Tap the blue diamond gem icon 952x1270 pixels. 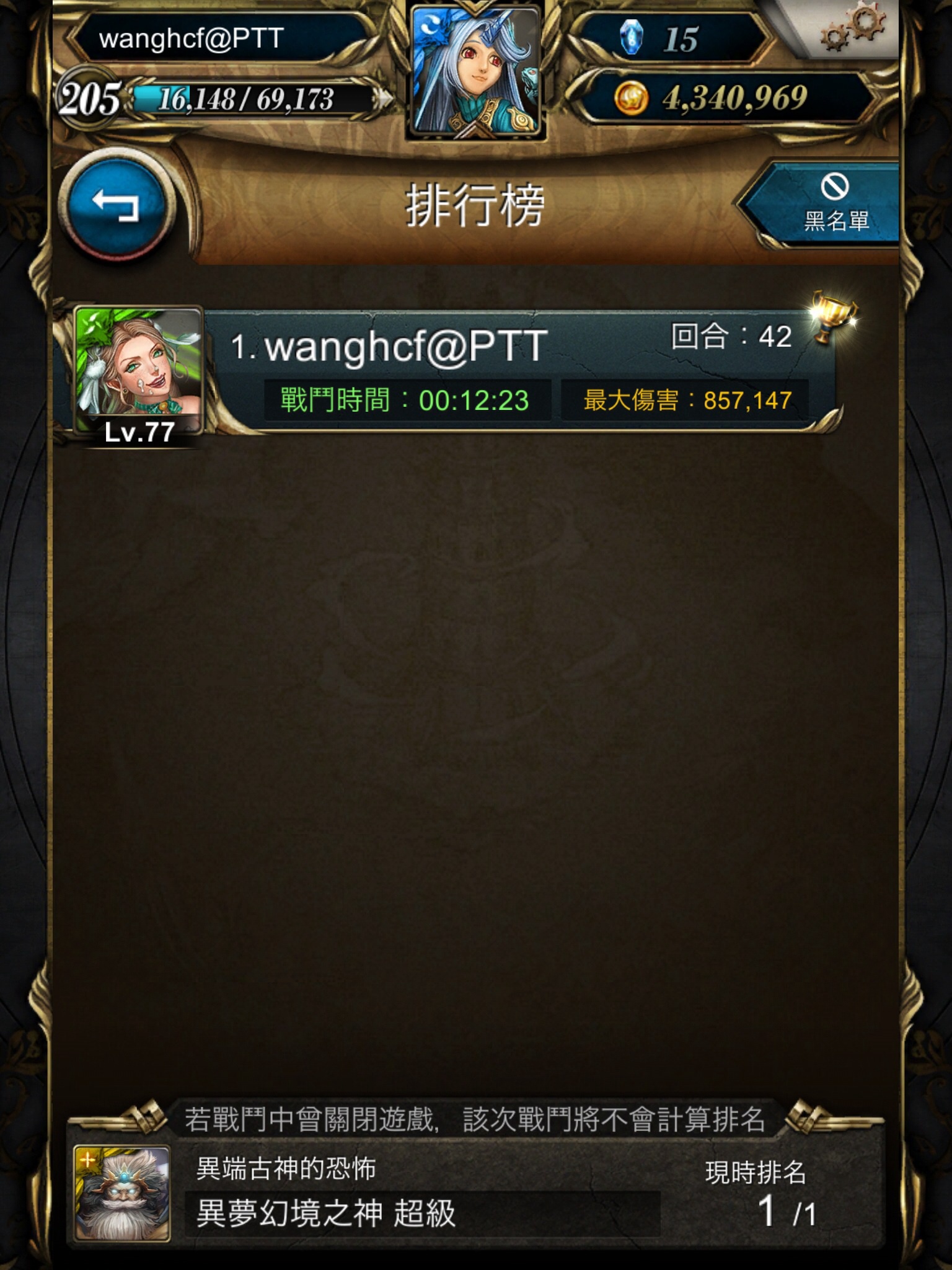pyautogui.click(x=632, y=37)
